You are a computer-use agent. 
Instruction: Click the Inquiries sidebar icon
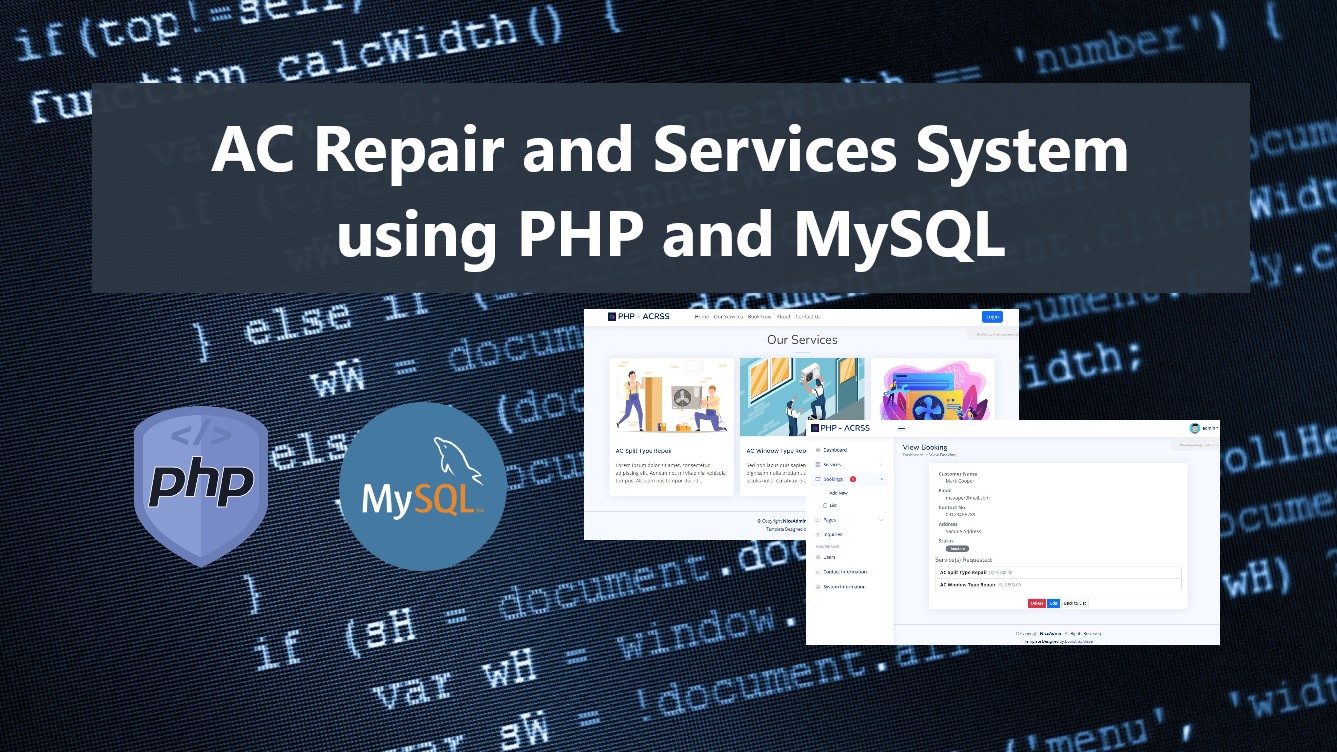[818, 535]
